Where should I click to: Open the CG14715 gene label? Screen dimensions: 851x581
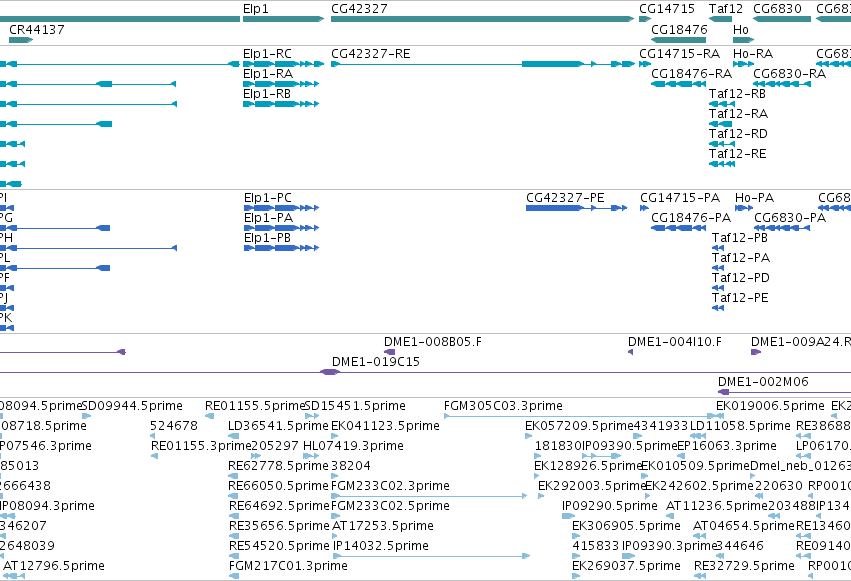[666, 9]
